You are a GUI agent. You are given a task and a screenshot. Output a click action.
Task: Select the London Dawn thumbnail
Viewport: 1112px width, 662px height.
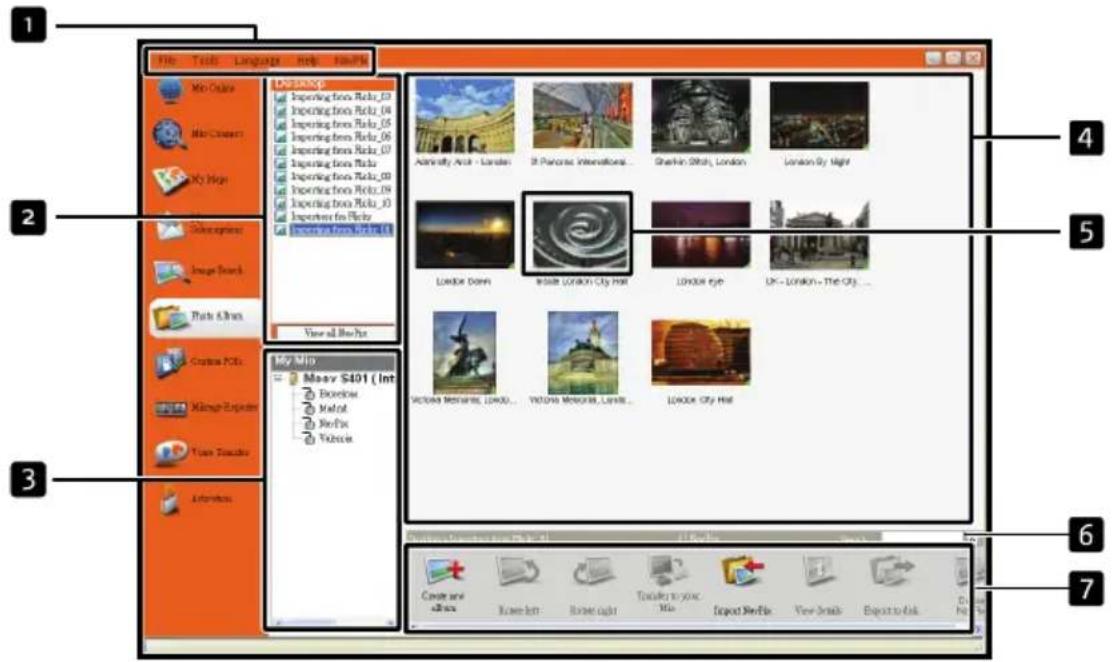click(x=465, y=235)
